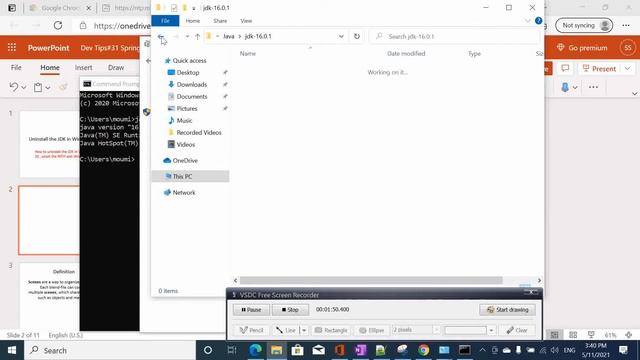640x360 pixels.
Task: Open the Share ribbon tab
Action: tap(220, 21)
